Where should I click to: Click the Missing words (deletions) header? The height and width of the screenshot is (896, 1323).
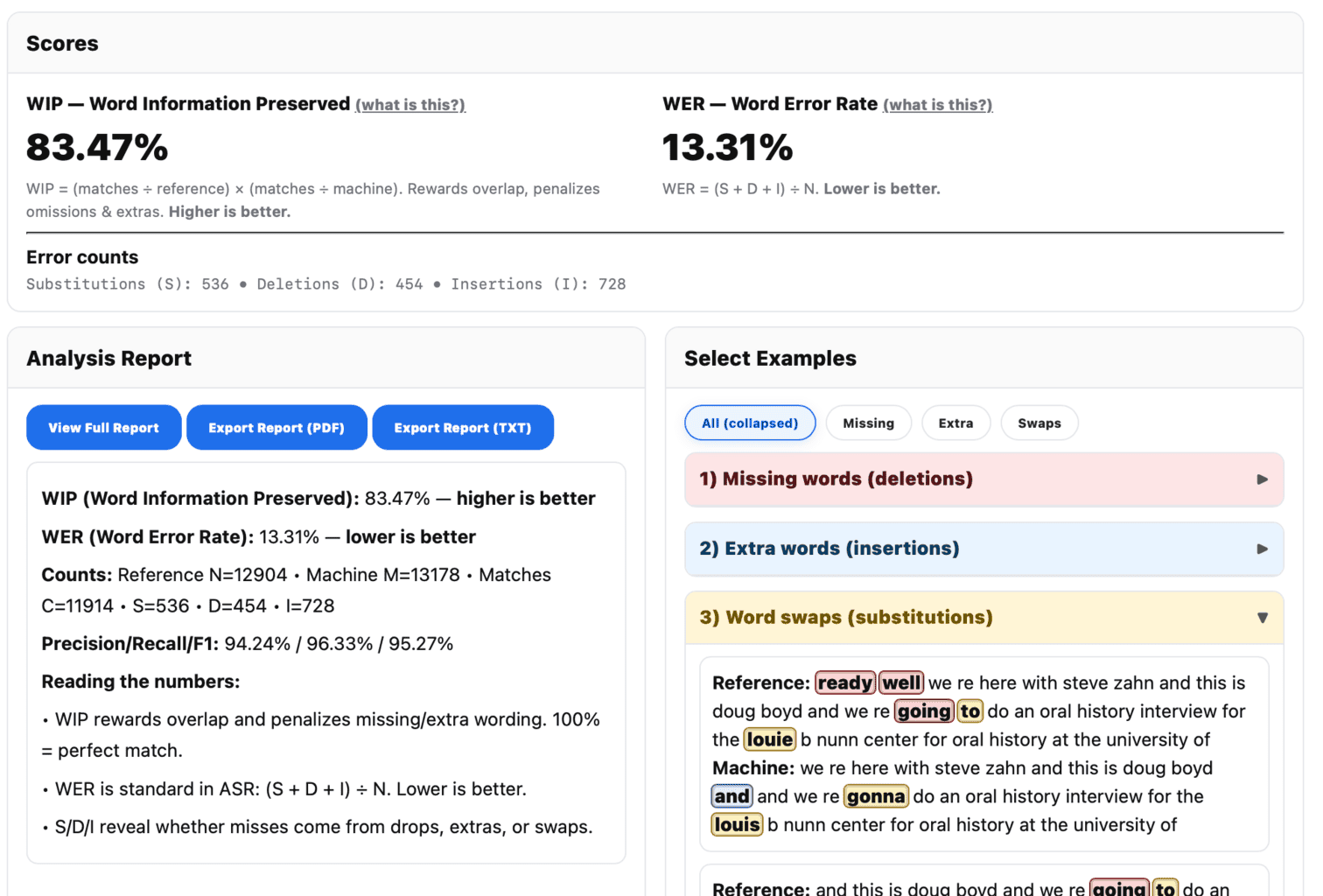[x=836, y=479]
